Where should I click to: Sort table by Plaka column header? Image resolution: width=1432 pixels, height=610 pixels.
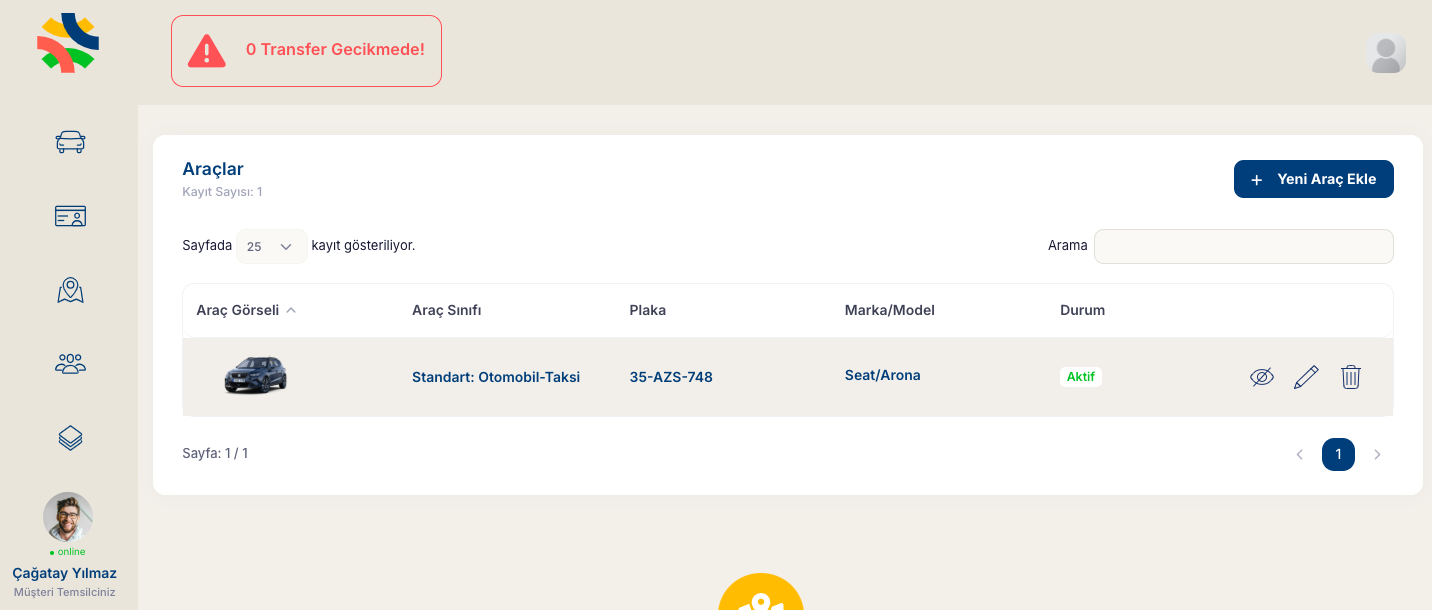point(647,310)
